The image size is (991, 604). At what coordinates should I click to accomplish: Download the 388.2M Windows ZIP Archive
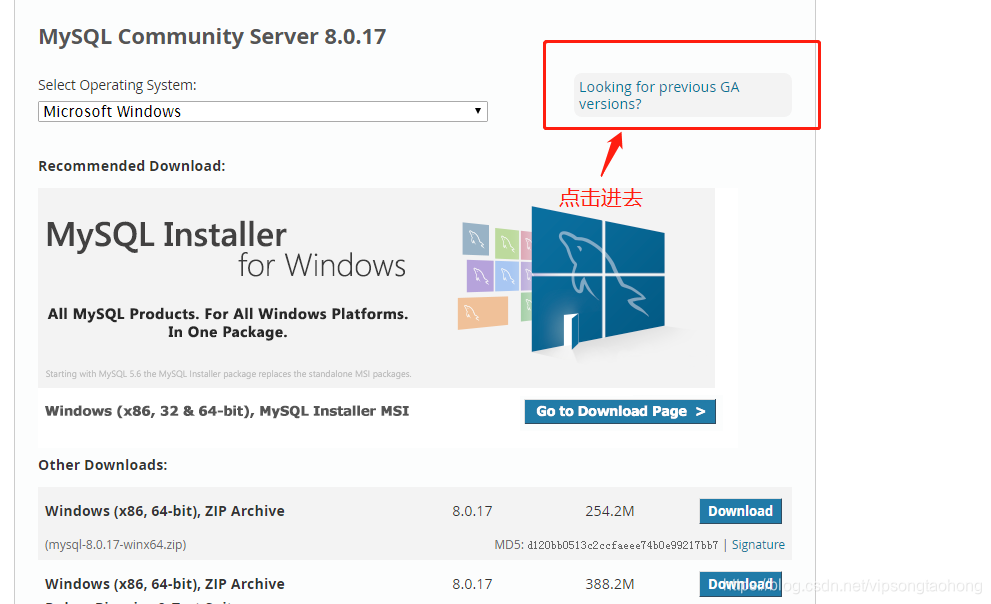point(740,584)
